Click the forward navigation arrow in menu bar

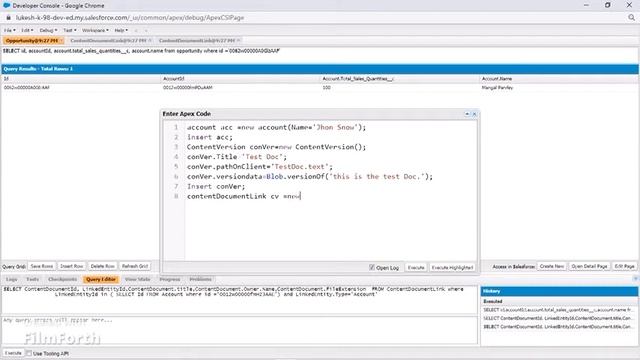click(146, 30)
